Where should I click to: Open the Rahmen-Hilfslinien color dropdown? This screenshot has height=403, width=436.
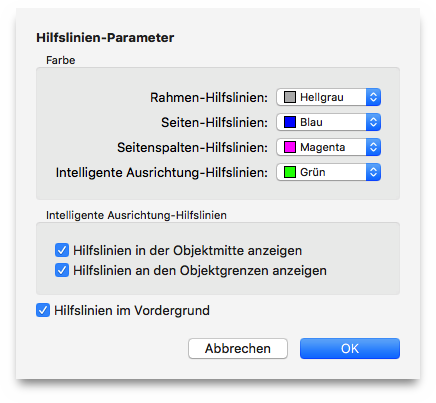pyautogui.click(x=328, y=97)
